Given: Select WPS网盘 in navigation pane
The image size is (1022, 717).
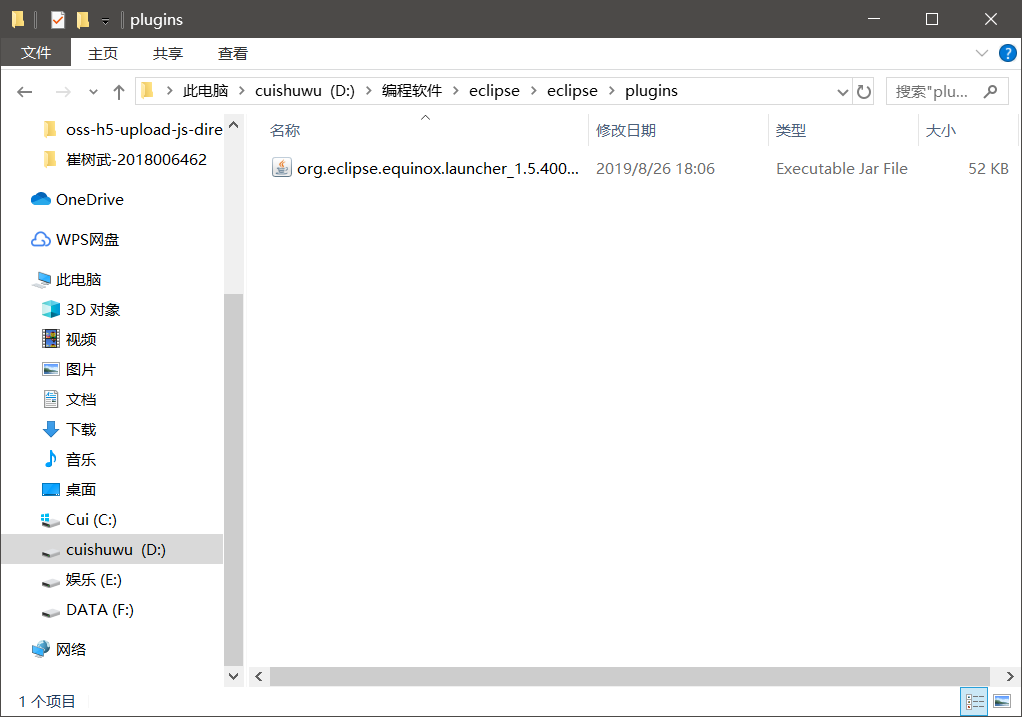Looking at the screenshot, I should 75,240.
